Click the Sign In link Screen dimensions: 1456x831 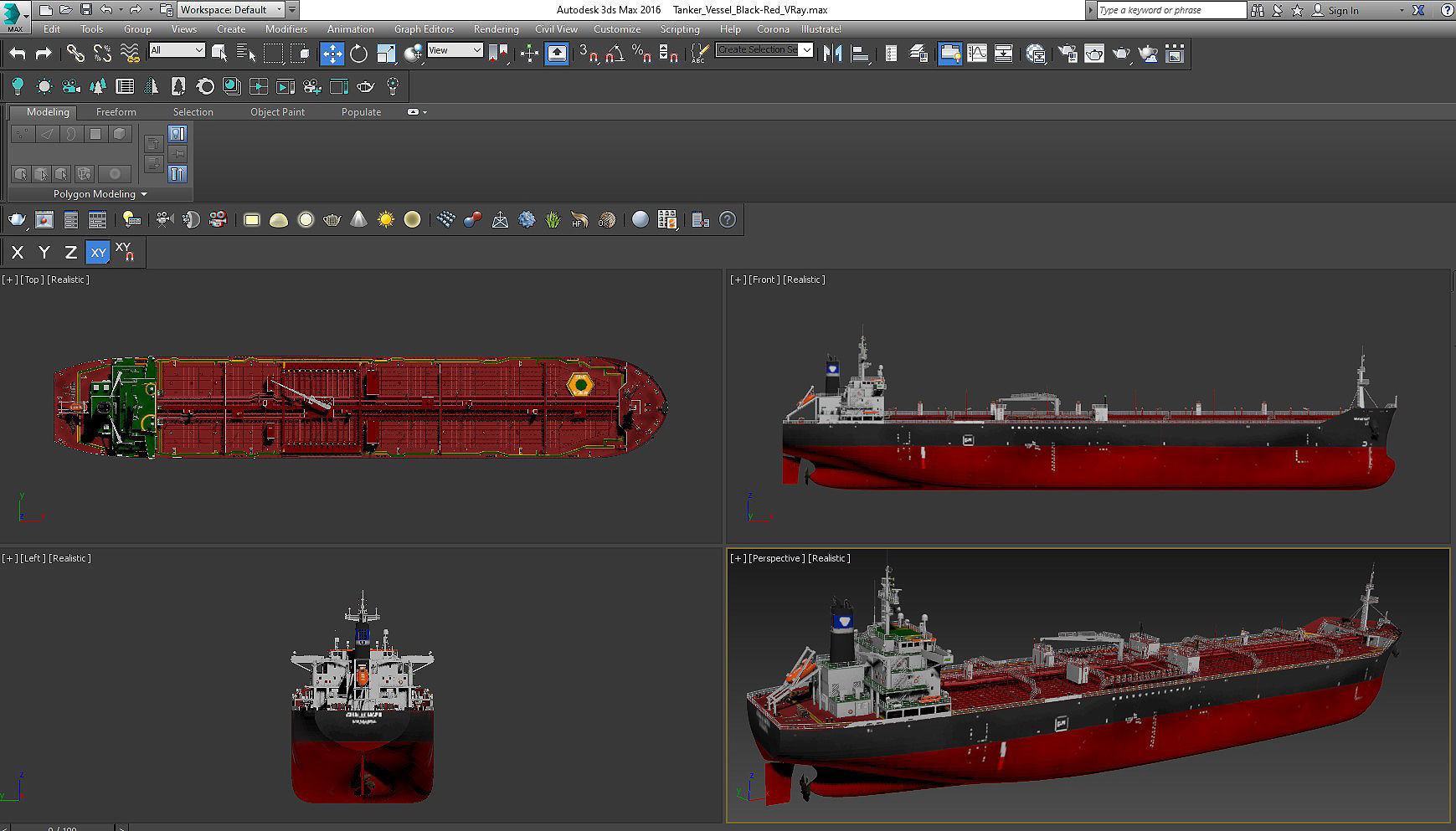point(1343,10)
